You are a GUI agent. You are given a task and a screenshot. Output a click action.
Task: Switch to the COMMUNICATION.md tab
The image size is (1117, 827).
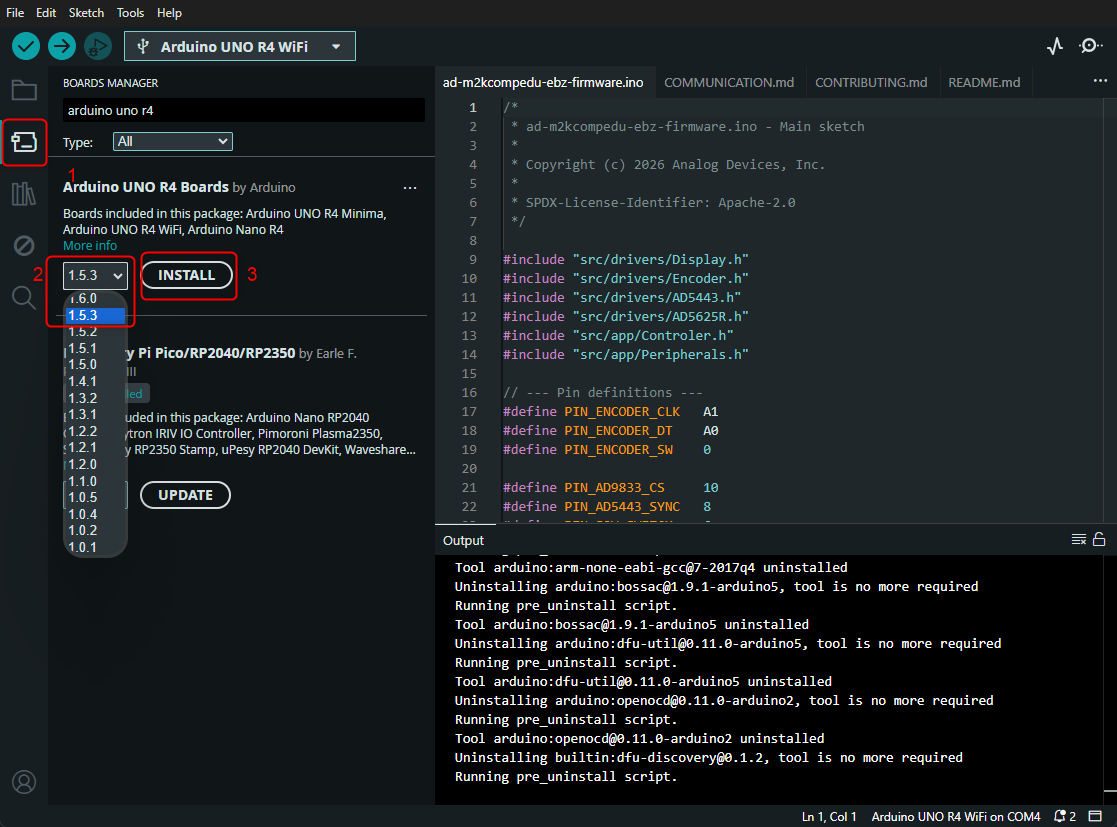(x=729, y=83)
